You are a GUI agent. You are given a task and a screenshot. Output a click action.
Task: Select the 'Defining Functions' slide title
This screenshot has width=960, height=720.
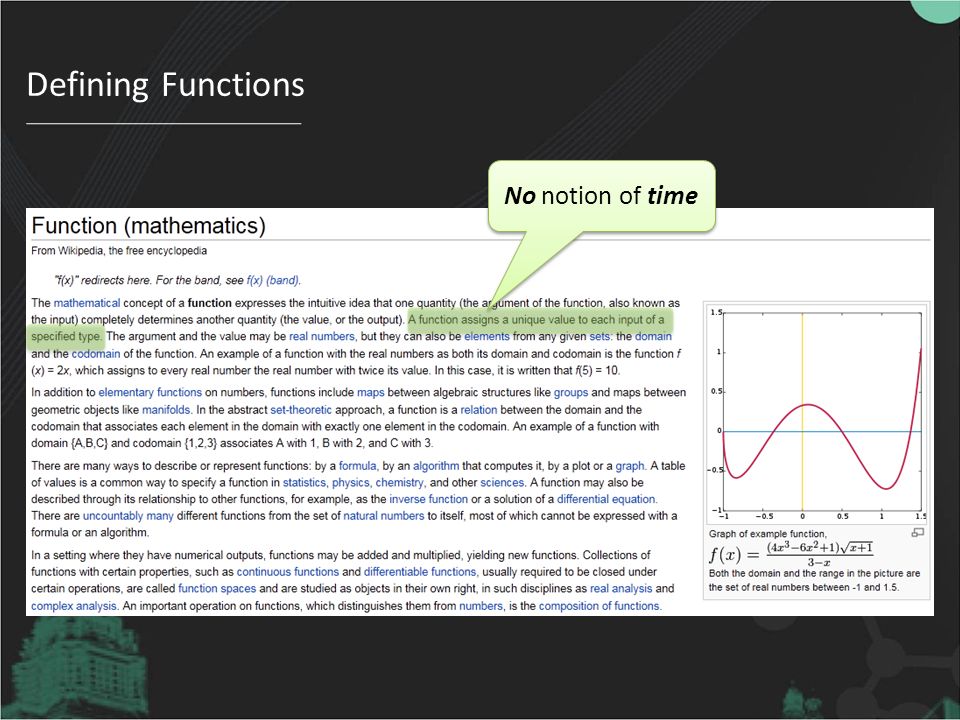165,84
